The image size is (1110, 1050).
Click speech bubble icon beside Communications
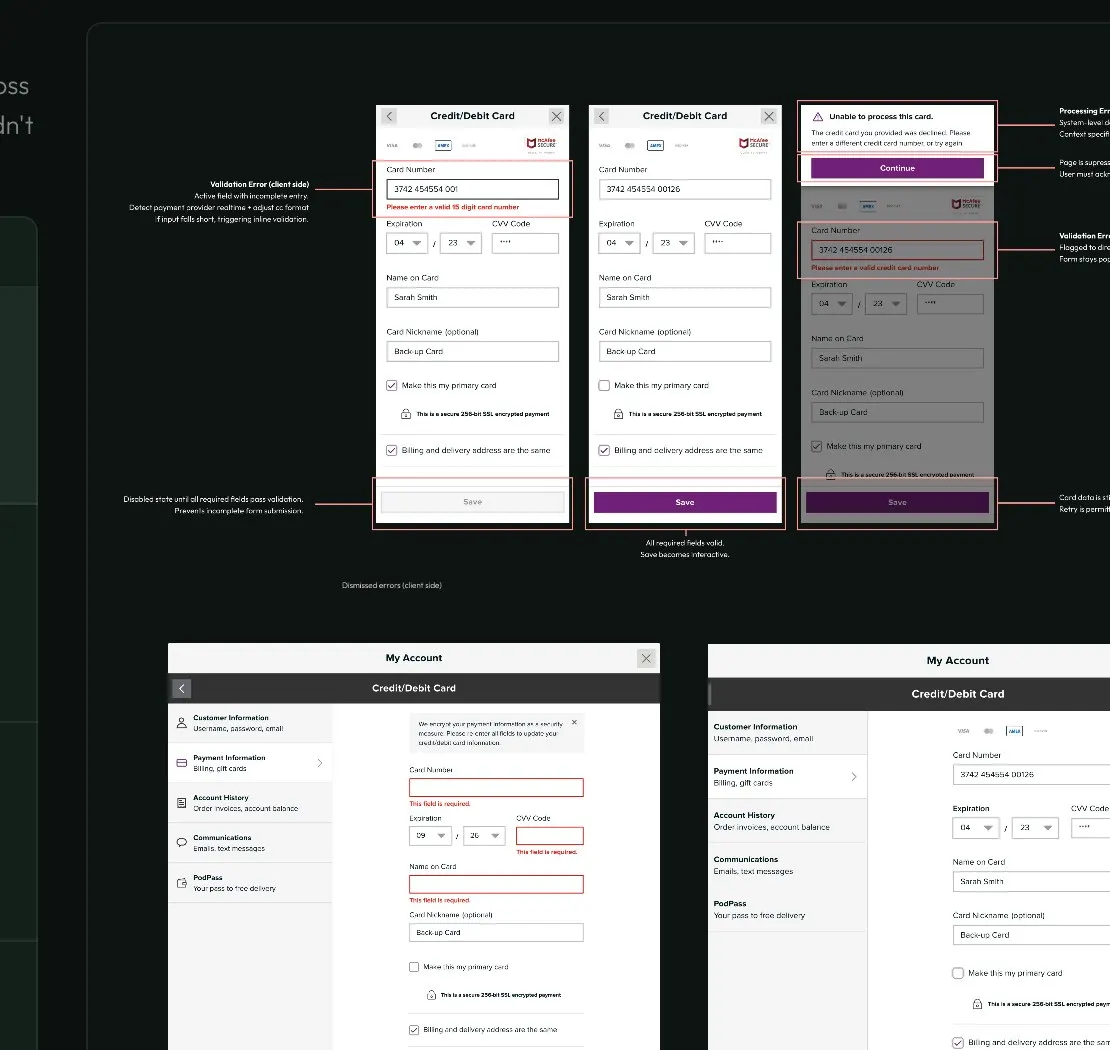[x=182, y=843]
